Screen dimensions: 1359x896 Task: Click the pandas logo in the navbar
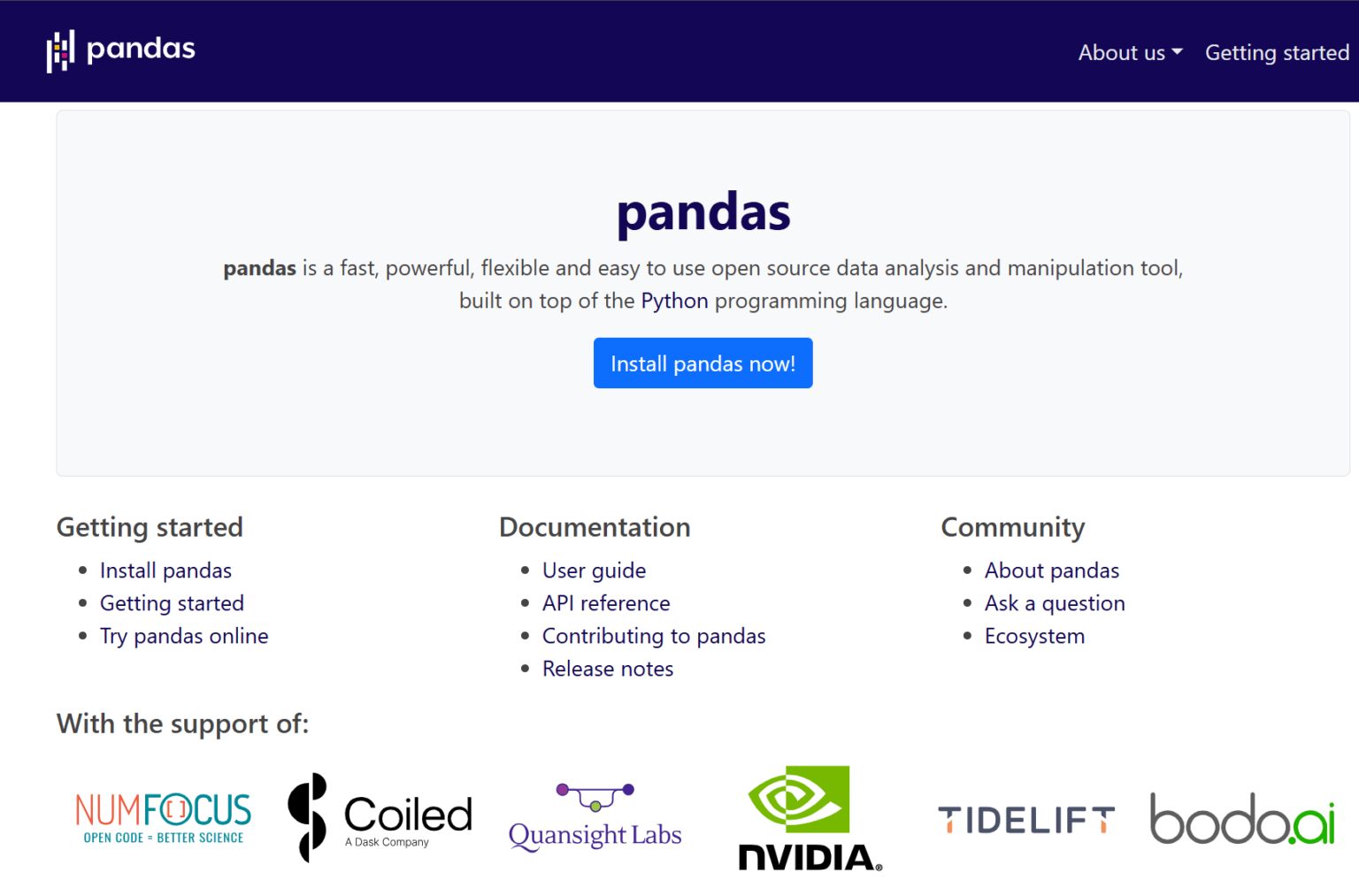[x=120, y=50]
